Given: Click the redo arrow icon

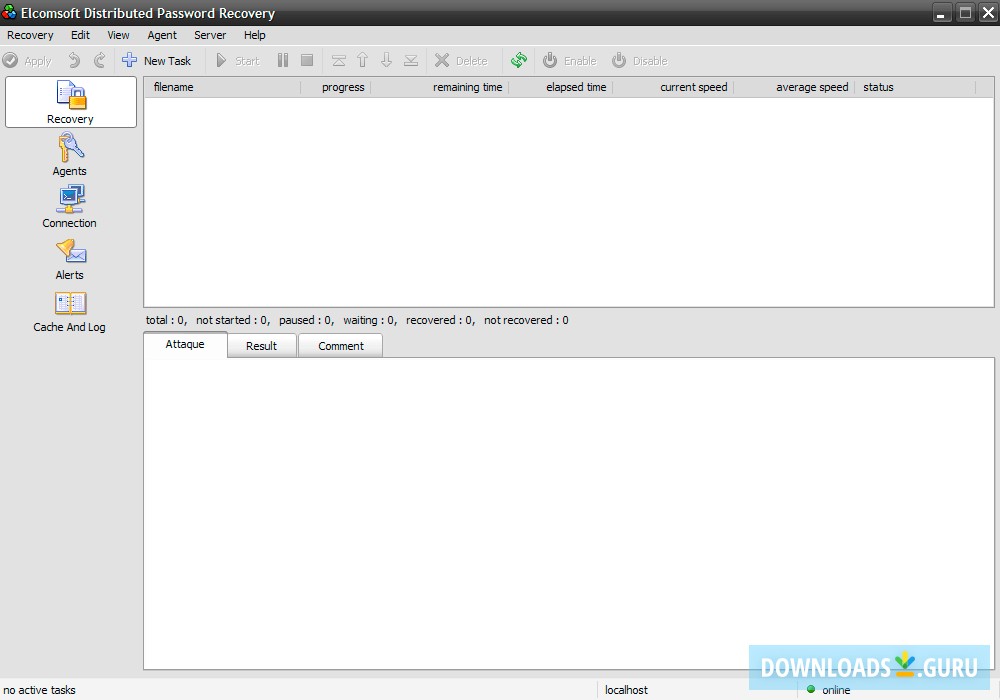Looking at the screenshot, I should [99, 61].
